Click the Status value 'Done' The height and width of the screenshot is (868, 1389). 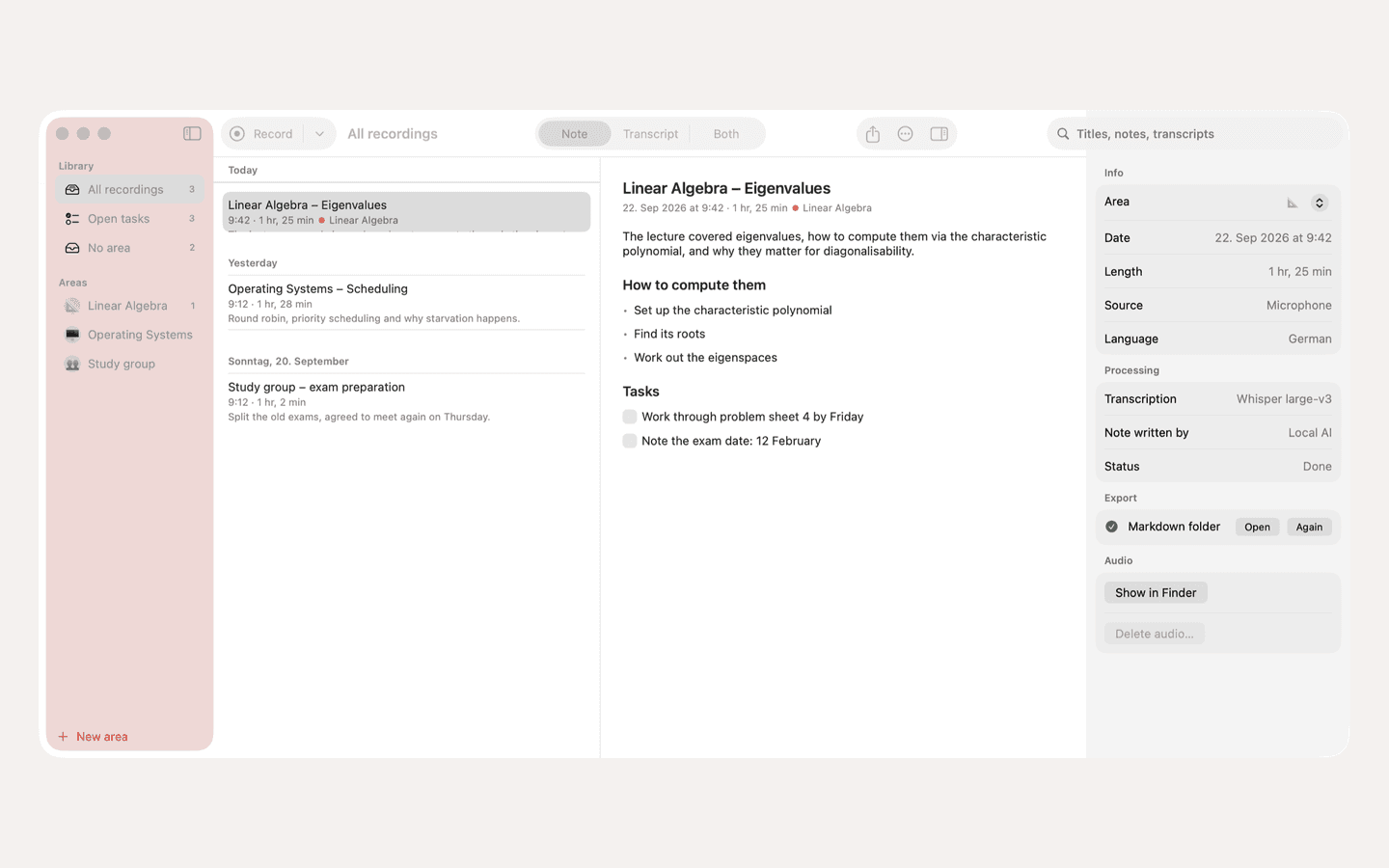(1317, 467)
